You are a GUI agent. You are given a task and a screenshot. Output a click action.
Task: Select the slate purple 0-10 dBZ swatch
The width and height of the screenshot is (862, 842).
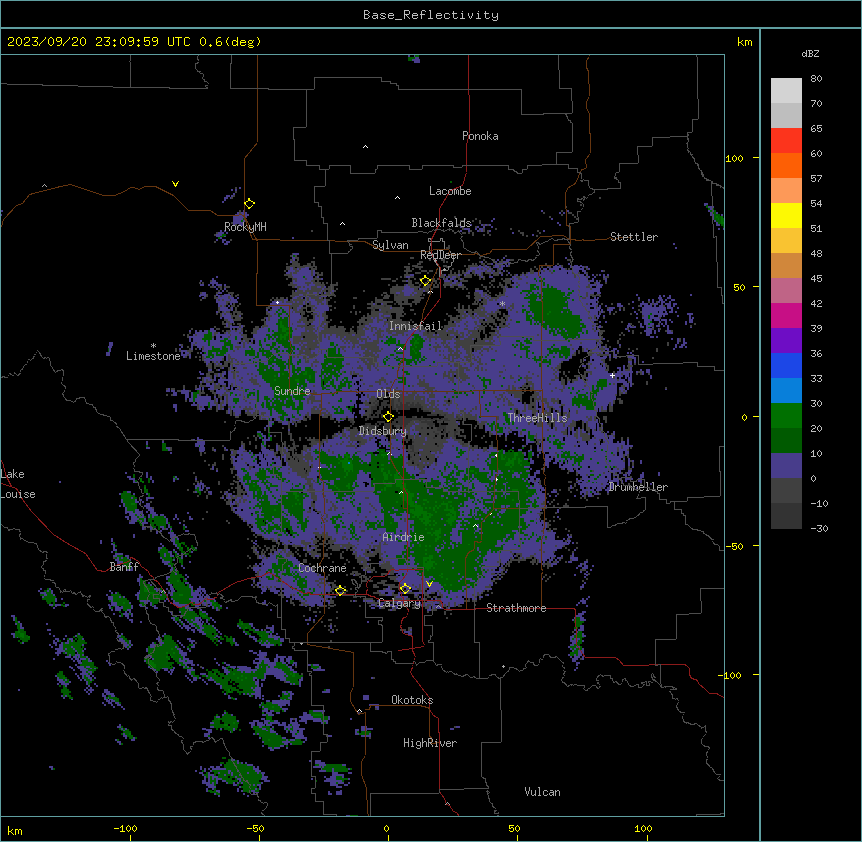[x=786, y=466]
